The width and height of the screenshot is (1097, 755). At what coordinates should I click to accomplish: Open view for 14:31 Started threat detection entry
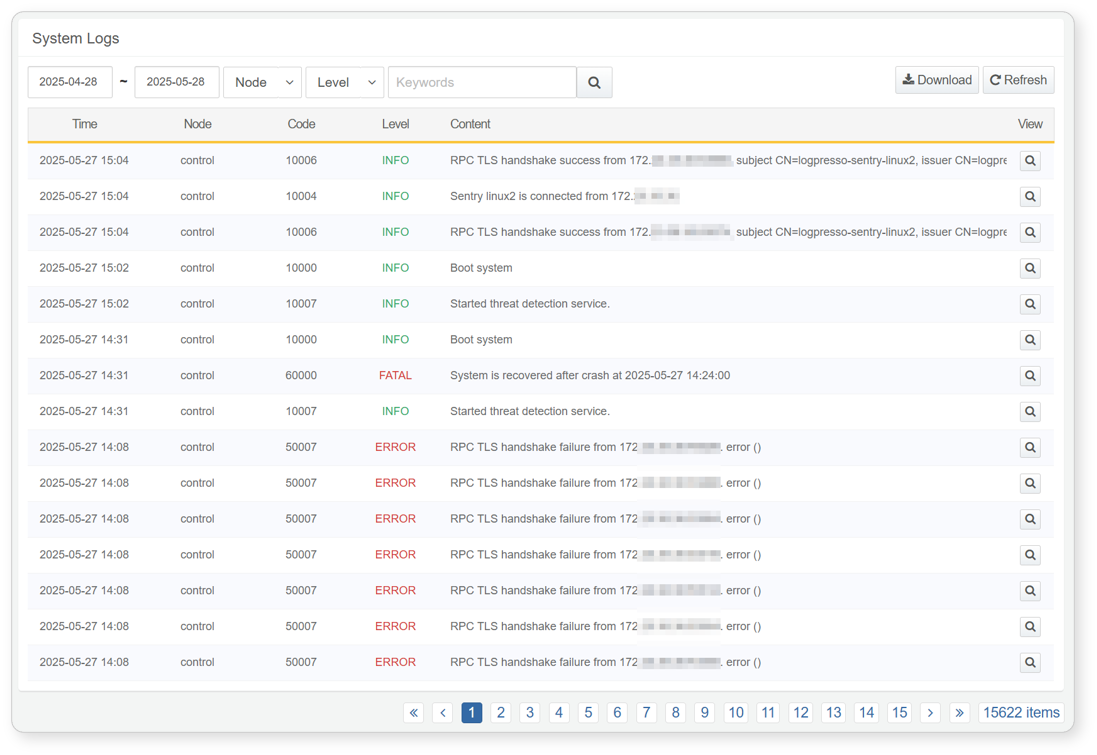click(1030, 411)
